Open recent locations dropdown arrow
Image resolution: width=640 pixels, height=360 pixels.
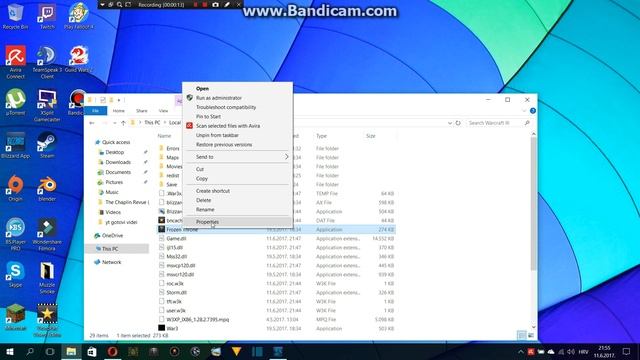[x=115, y=123]
